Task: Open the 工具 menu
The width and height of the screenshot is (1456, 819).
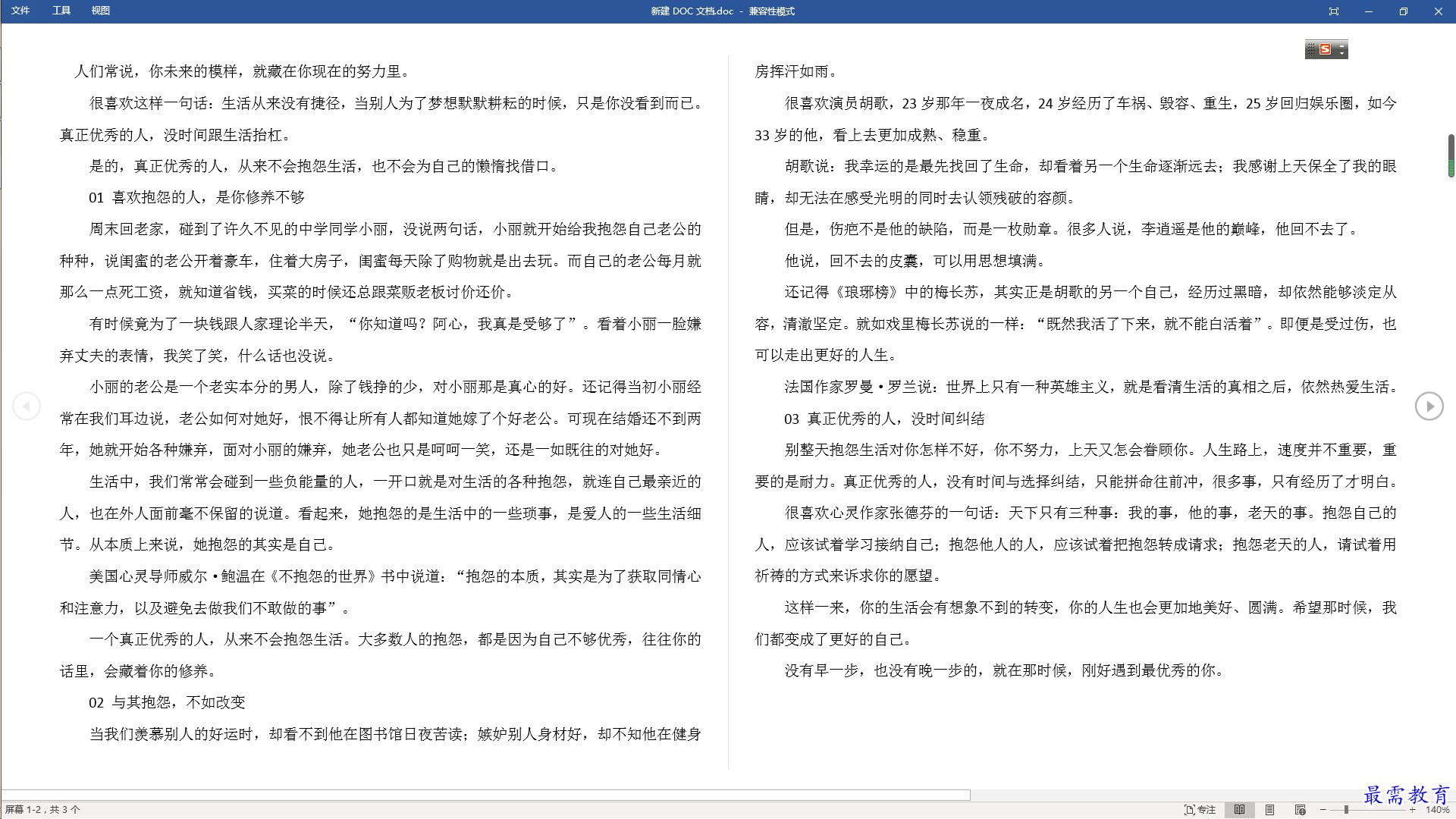Action: click(61, 11)
